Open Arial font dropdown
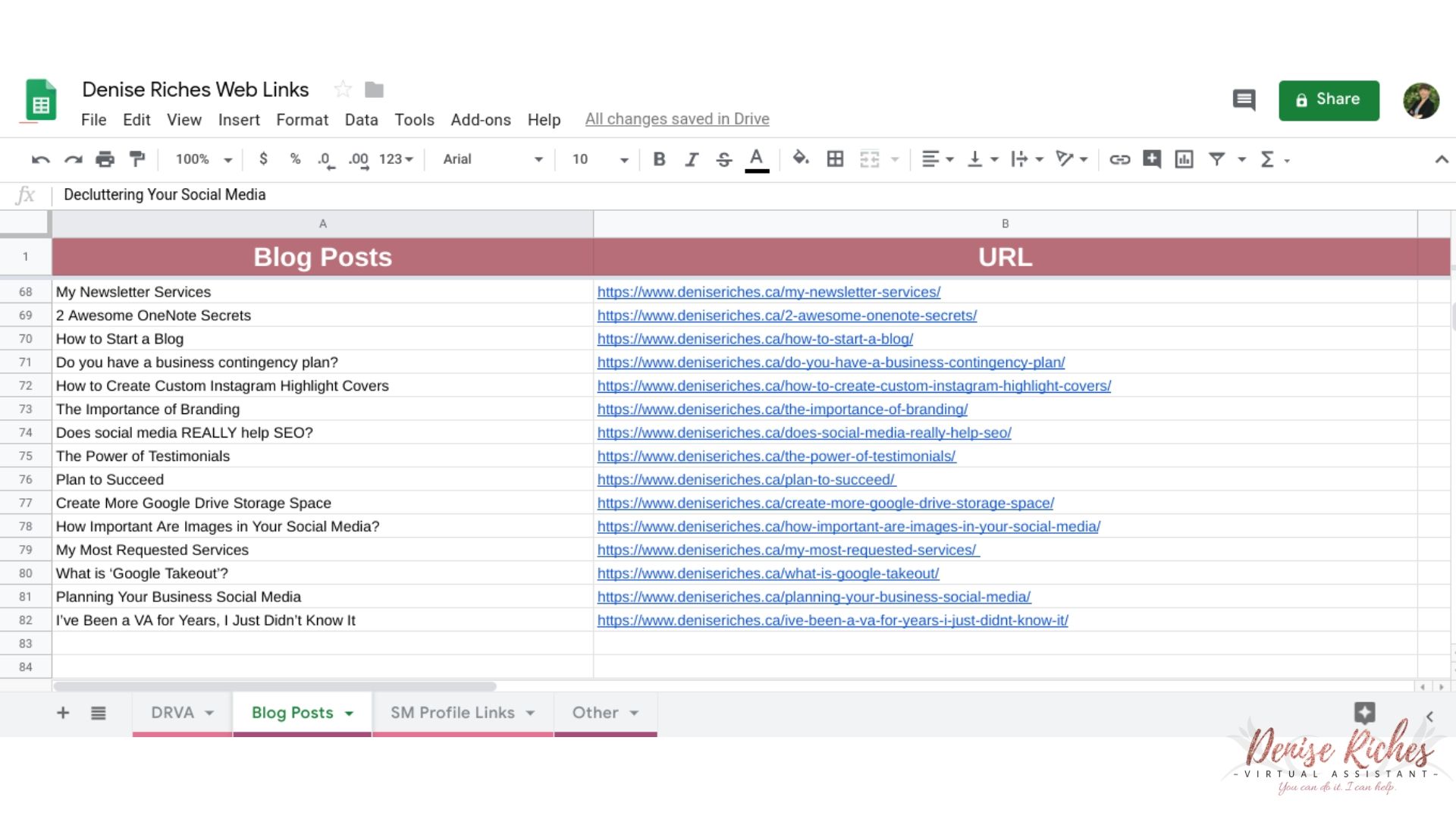1456x819 pixels. tap(493, 159)
